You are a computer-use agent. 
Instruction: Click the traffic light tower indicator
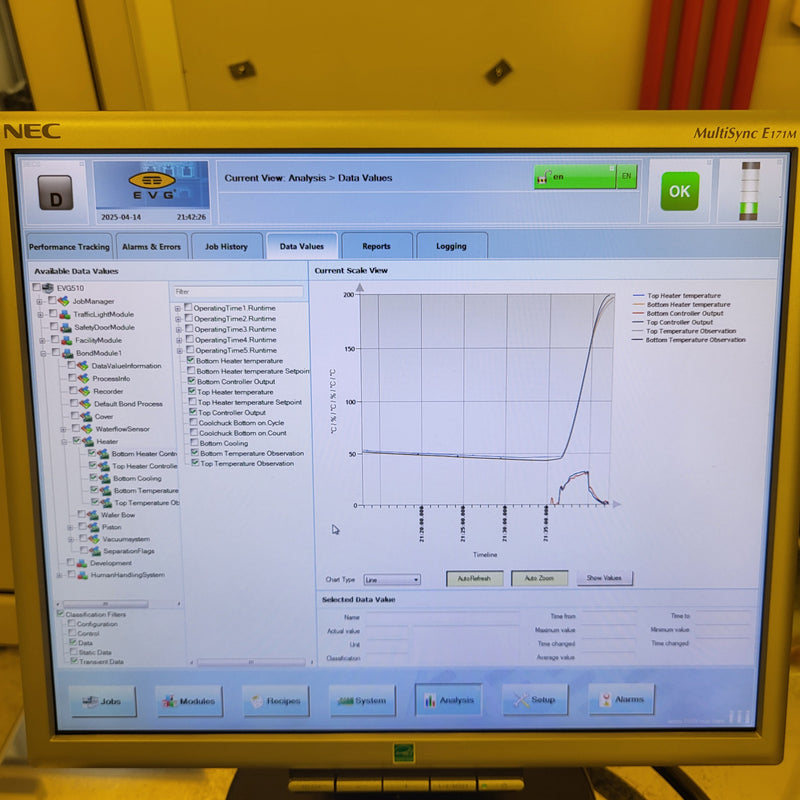tap(749, 190)
